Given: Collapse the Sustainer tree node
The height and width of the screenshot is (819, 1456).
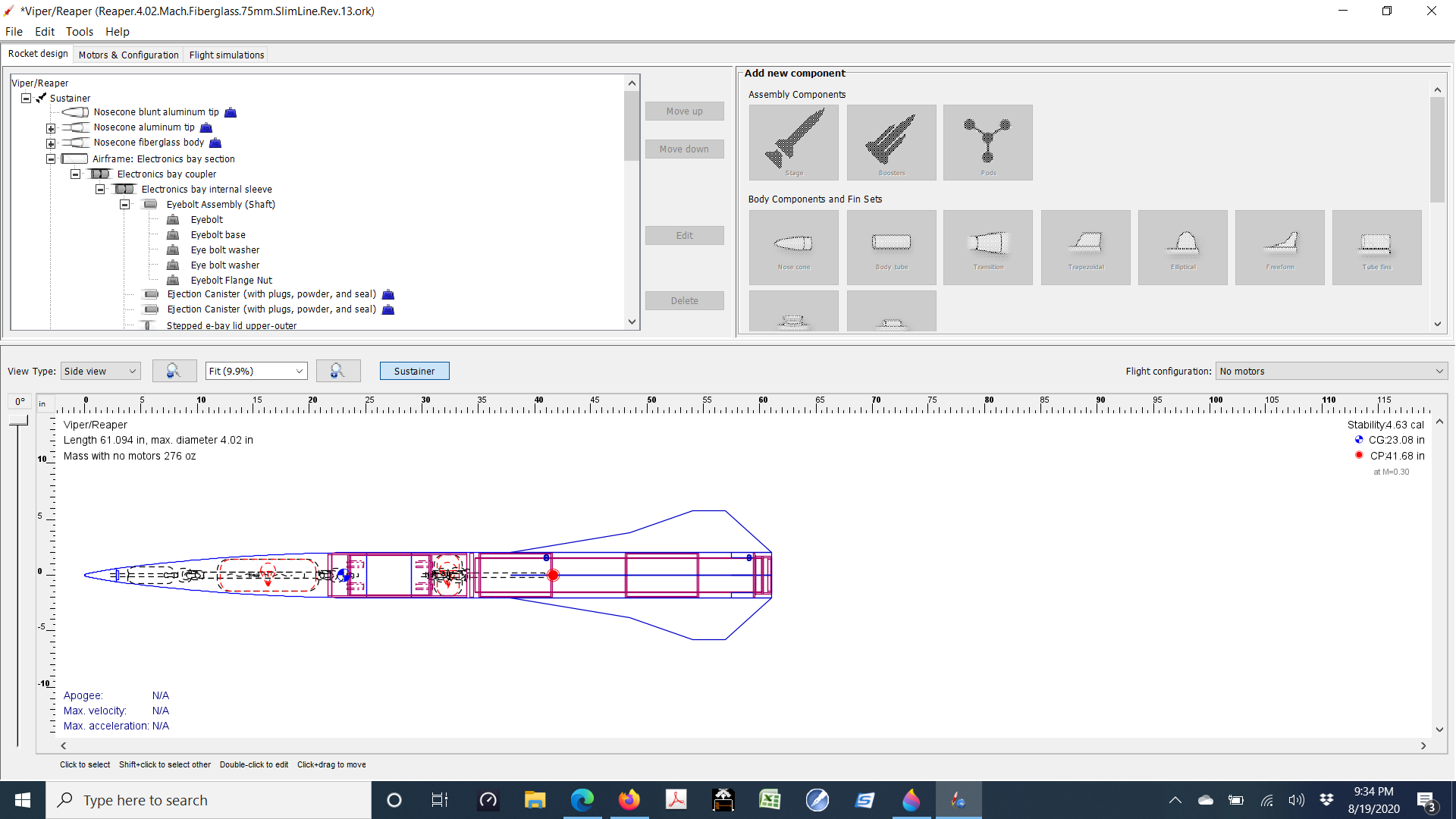Looking at the screenshot, I should [x=27, y=98].
